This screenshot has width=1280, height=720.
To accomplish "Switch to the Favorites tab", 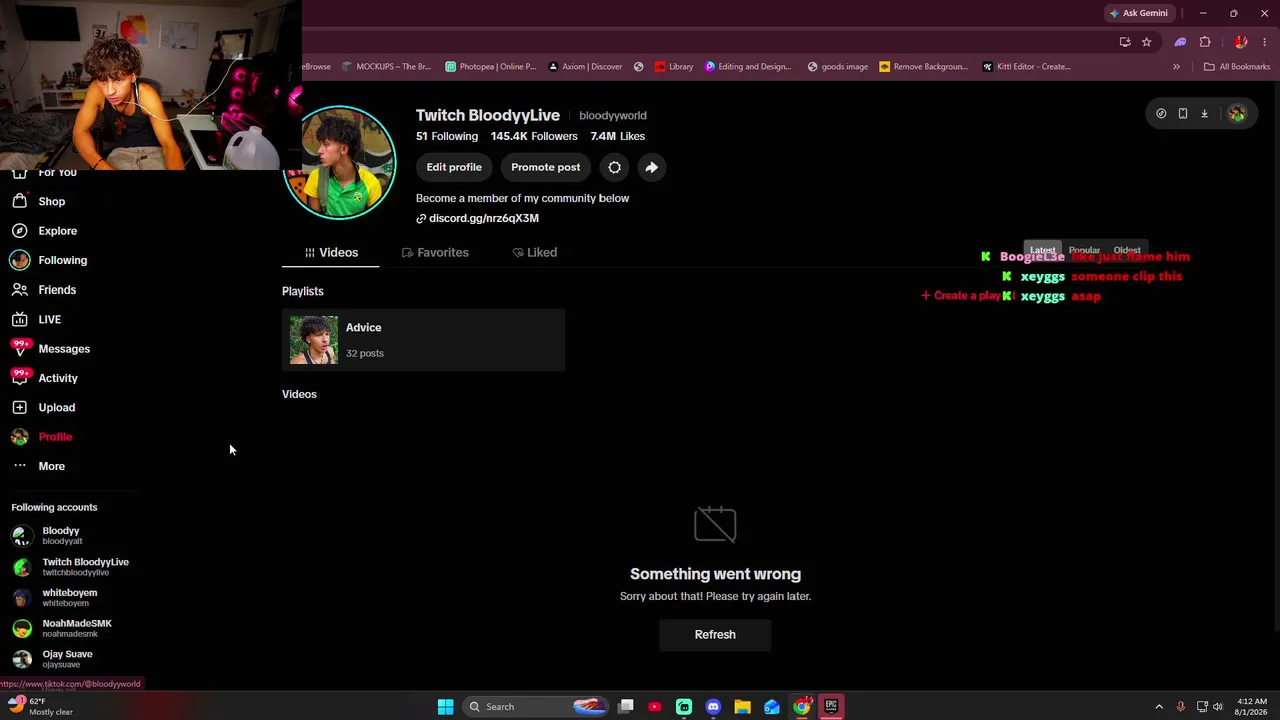I will click(x=435, y=252).
